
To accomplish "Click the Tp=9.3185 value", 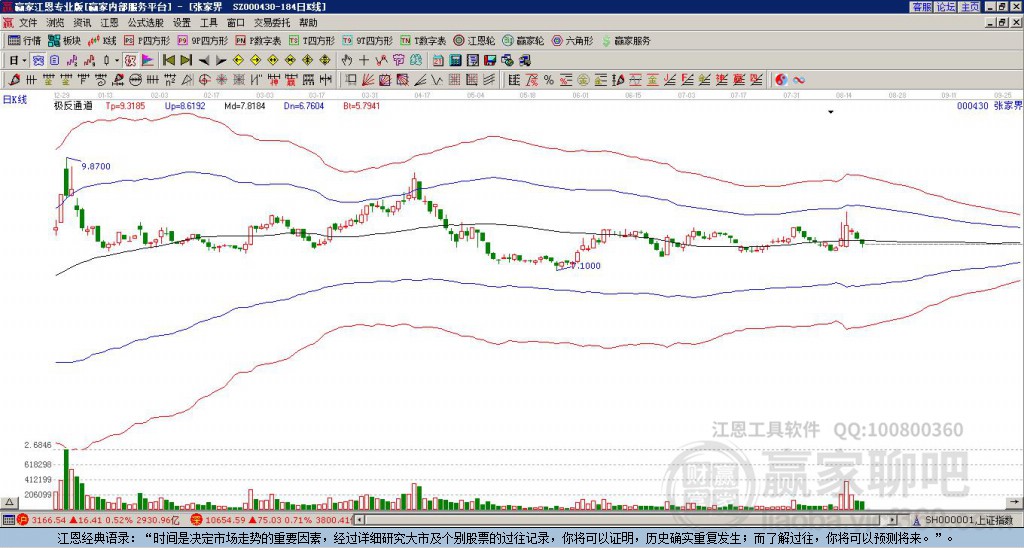I will click(123, 106).
